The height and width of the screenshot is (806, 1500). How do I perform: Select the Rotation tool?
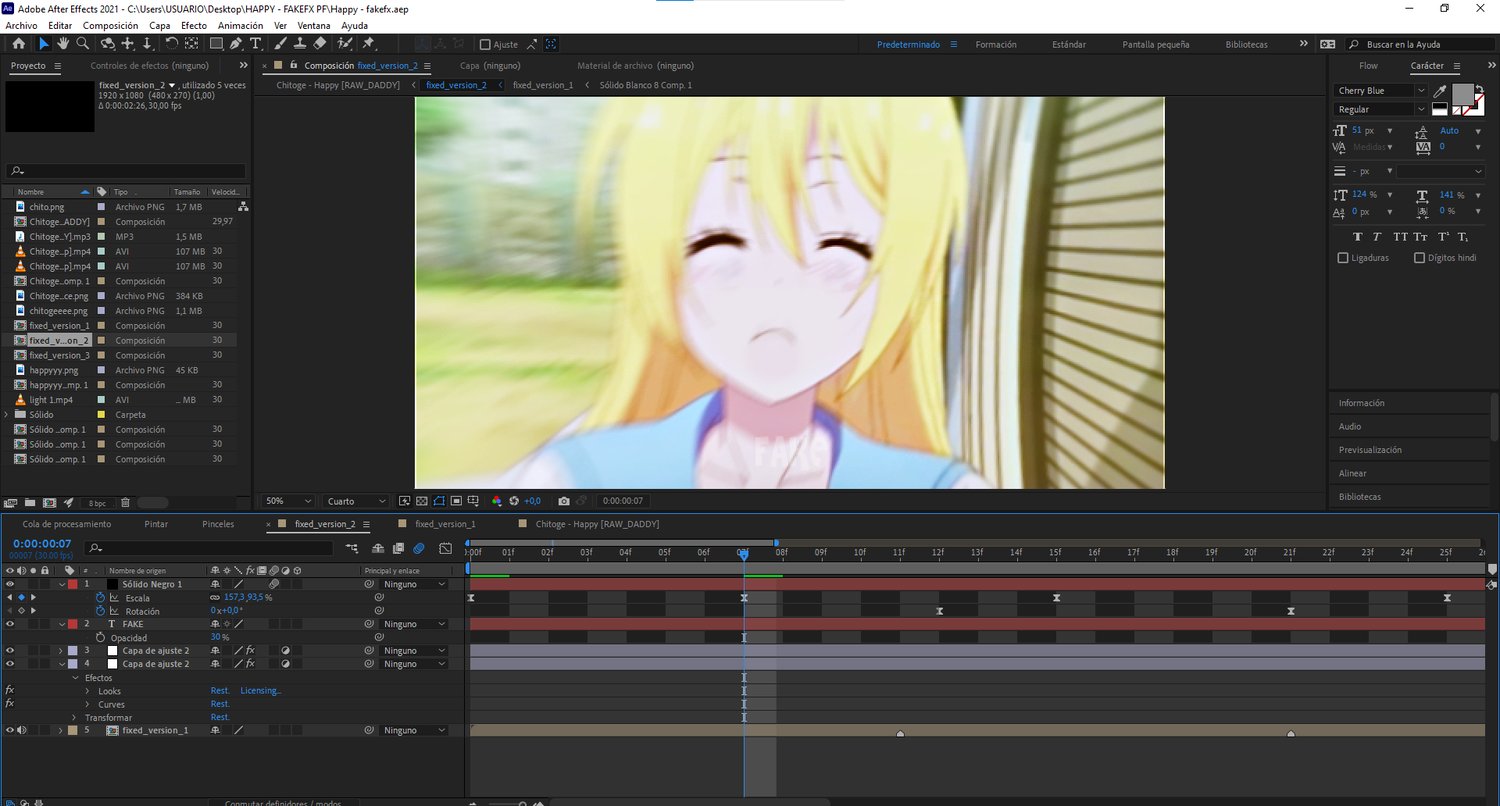[171, 44]
